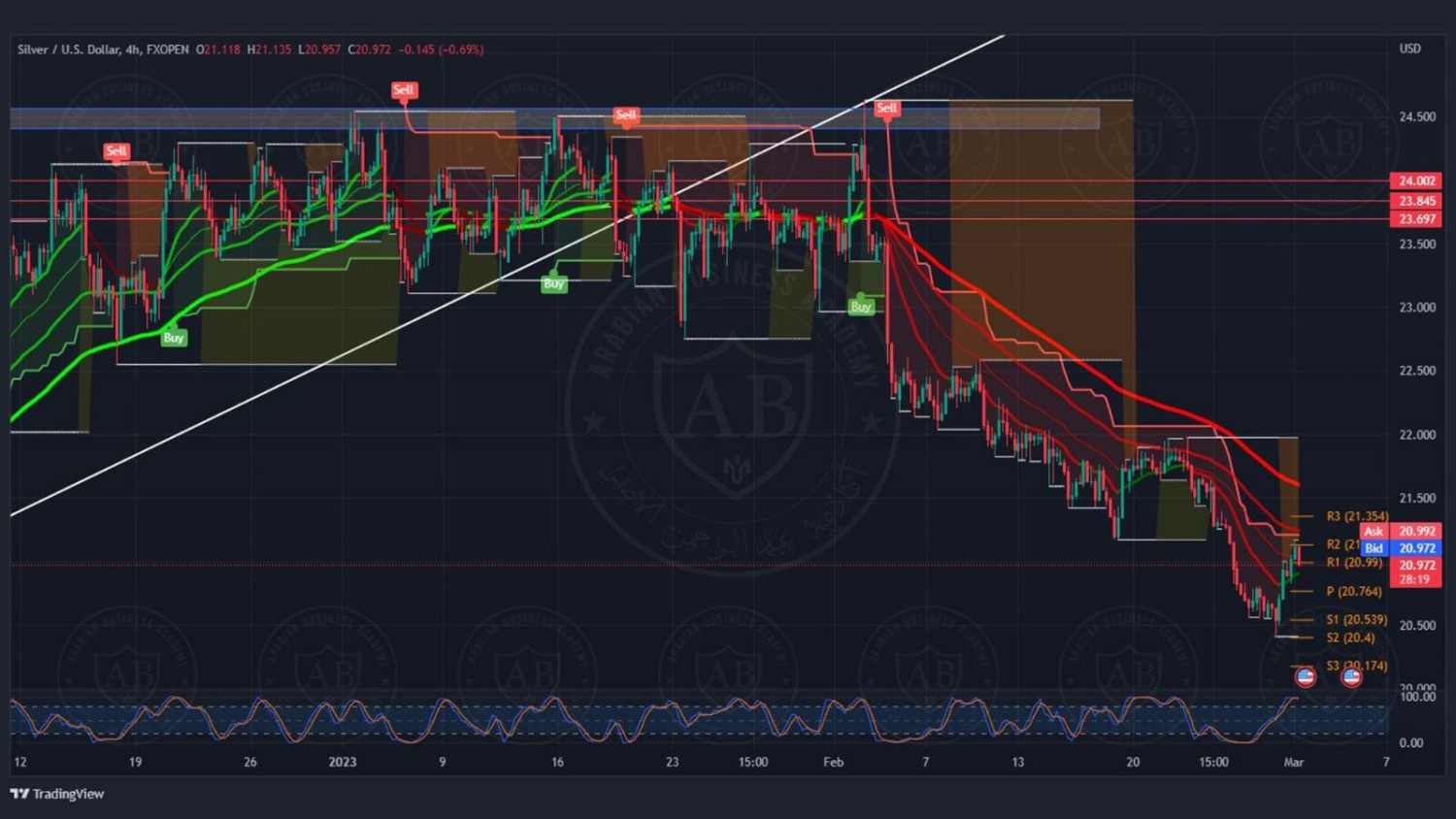This screenshot has height=819, width=1456.
Task: Click the low value L20.957 in the legend
Action: [319, 49]
